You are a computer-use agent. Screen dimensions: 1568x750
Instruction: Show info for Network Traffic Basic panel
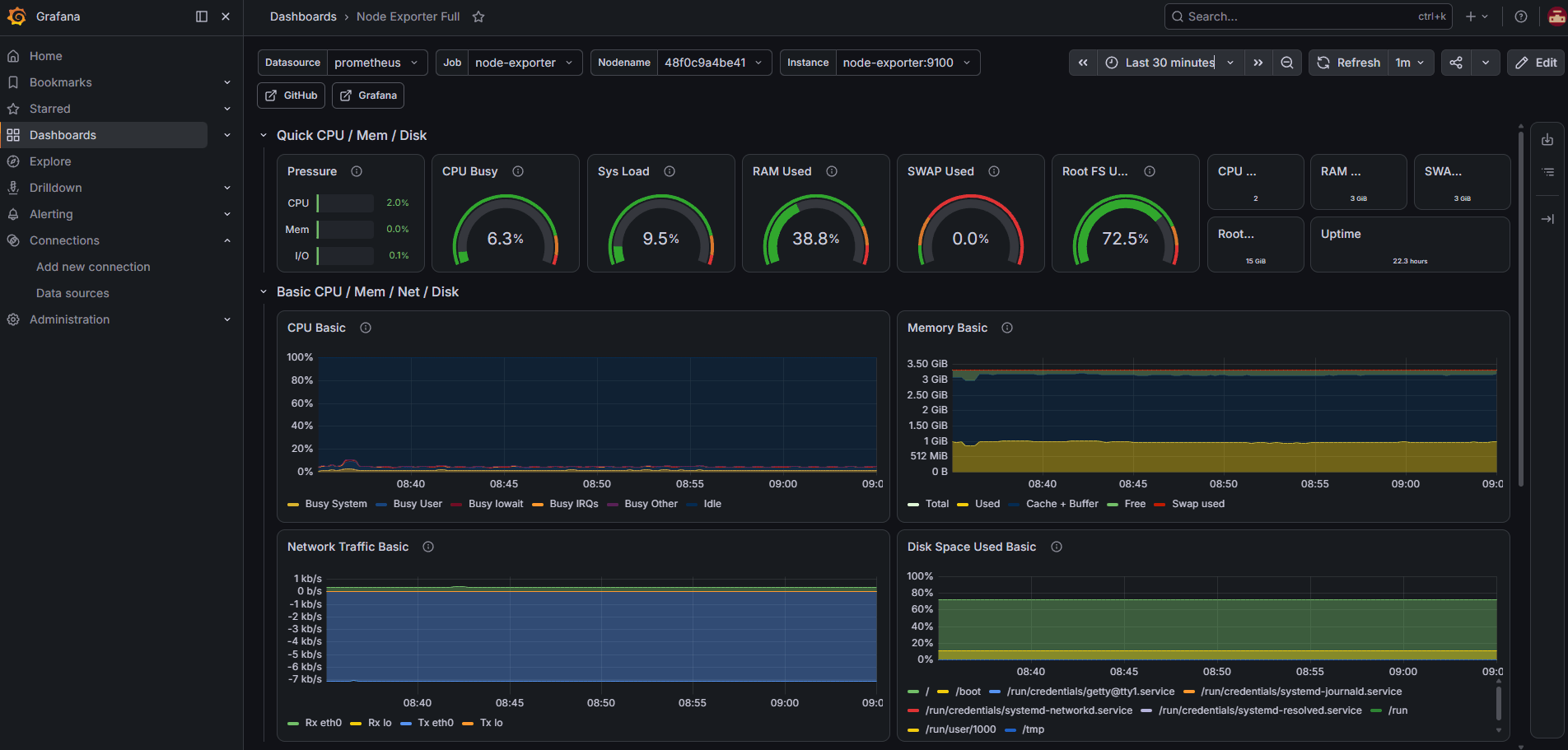[428, 547]
